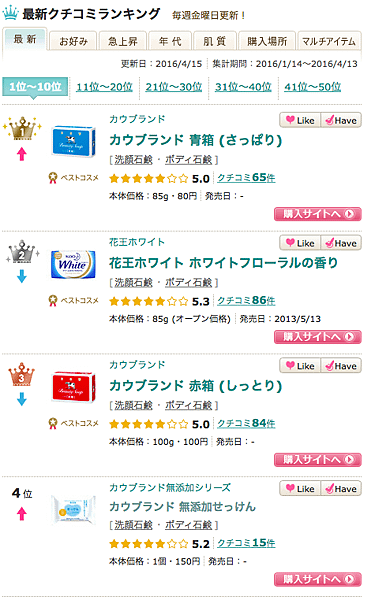Click the gold crown rank 1 icon
Viewport: 371px width, 600px height.
coord(22,129)
